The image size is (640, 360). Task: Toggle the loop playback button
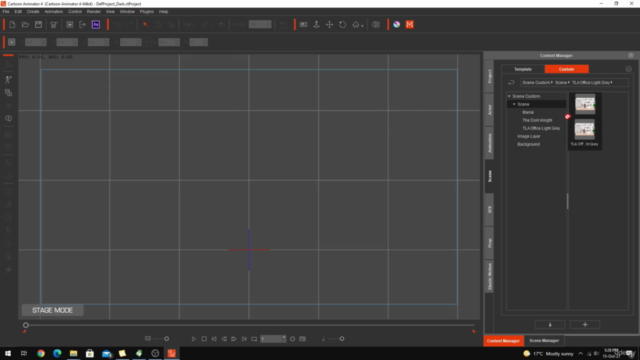(x=254, y=339)
